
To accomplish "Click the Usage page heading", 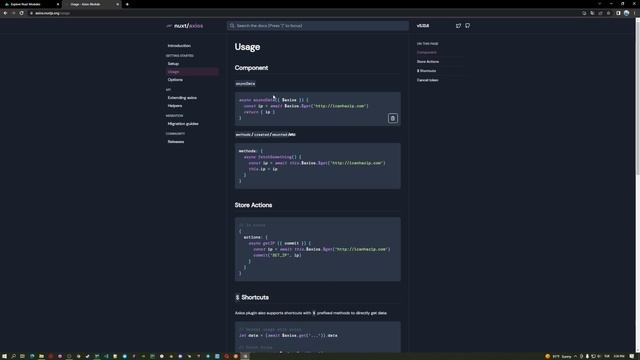I will coord(247,47).
